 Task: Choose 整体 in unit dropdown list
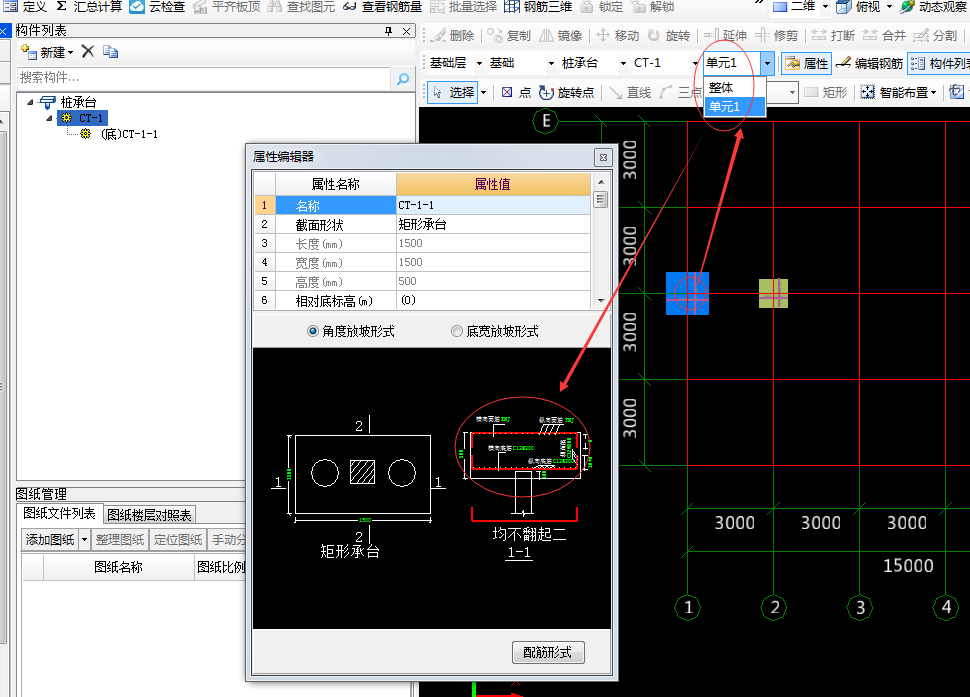(735, 88)
